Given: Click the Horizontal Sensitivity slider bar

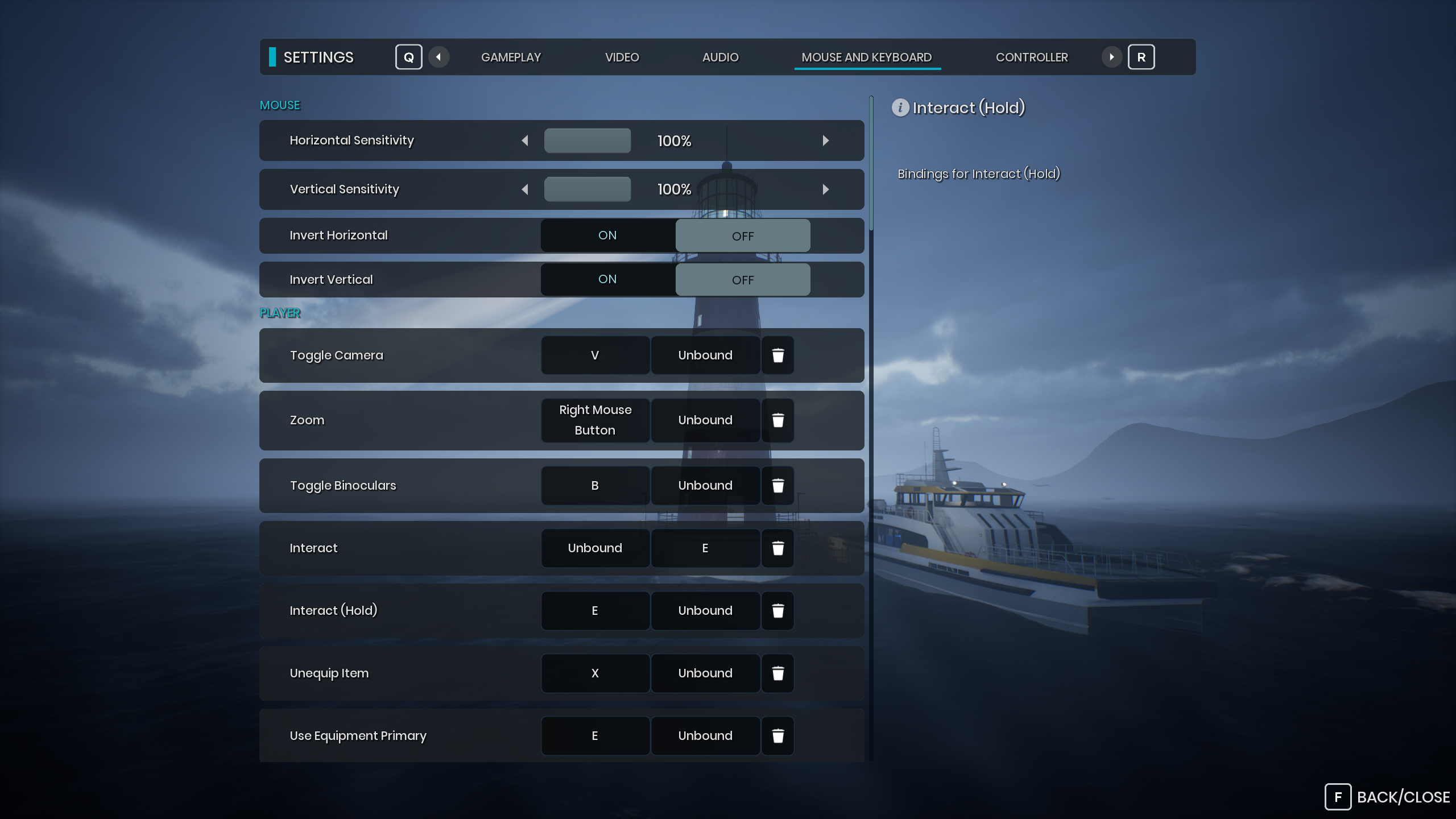Looking at the screenshot, I should [587, 140].
